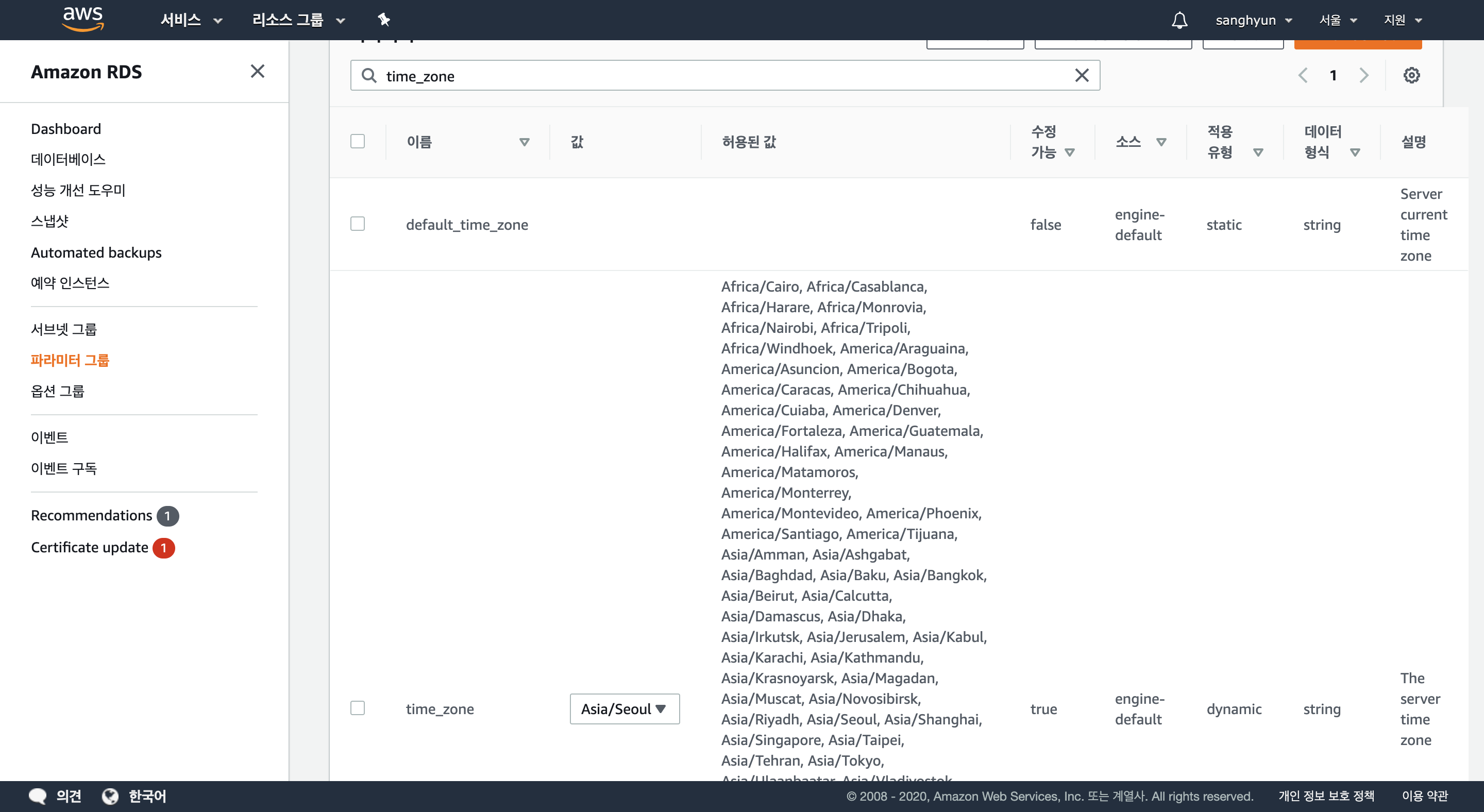Click the pin shortcut icon in the top bar

click(x=384, y=20)
